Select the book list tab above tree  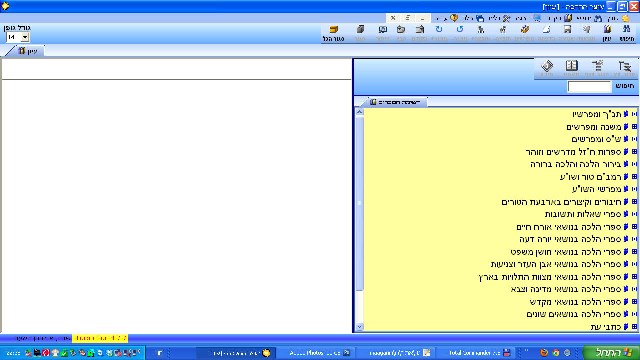click(395, 102)
